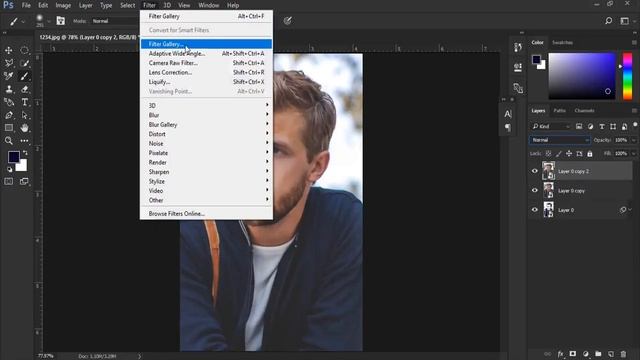Select the Zoom tool

point(9,141)
